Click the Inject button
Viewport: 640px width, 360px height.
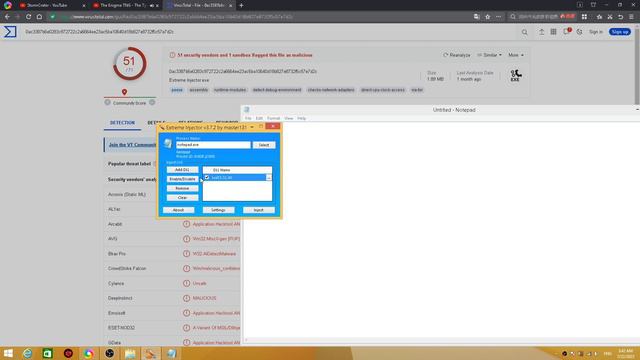click(x=259, y=210)
